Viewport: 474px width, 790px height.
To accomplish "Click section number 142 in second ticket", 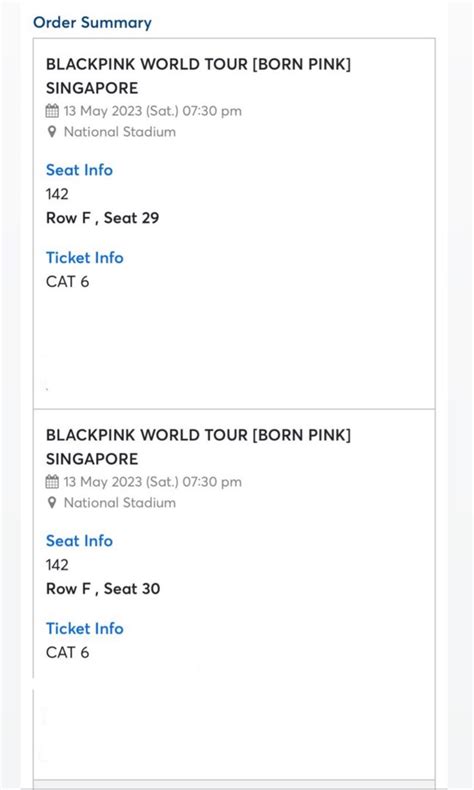I will coord(57,565).
